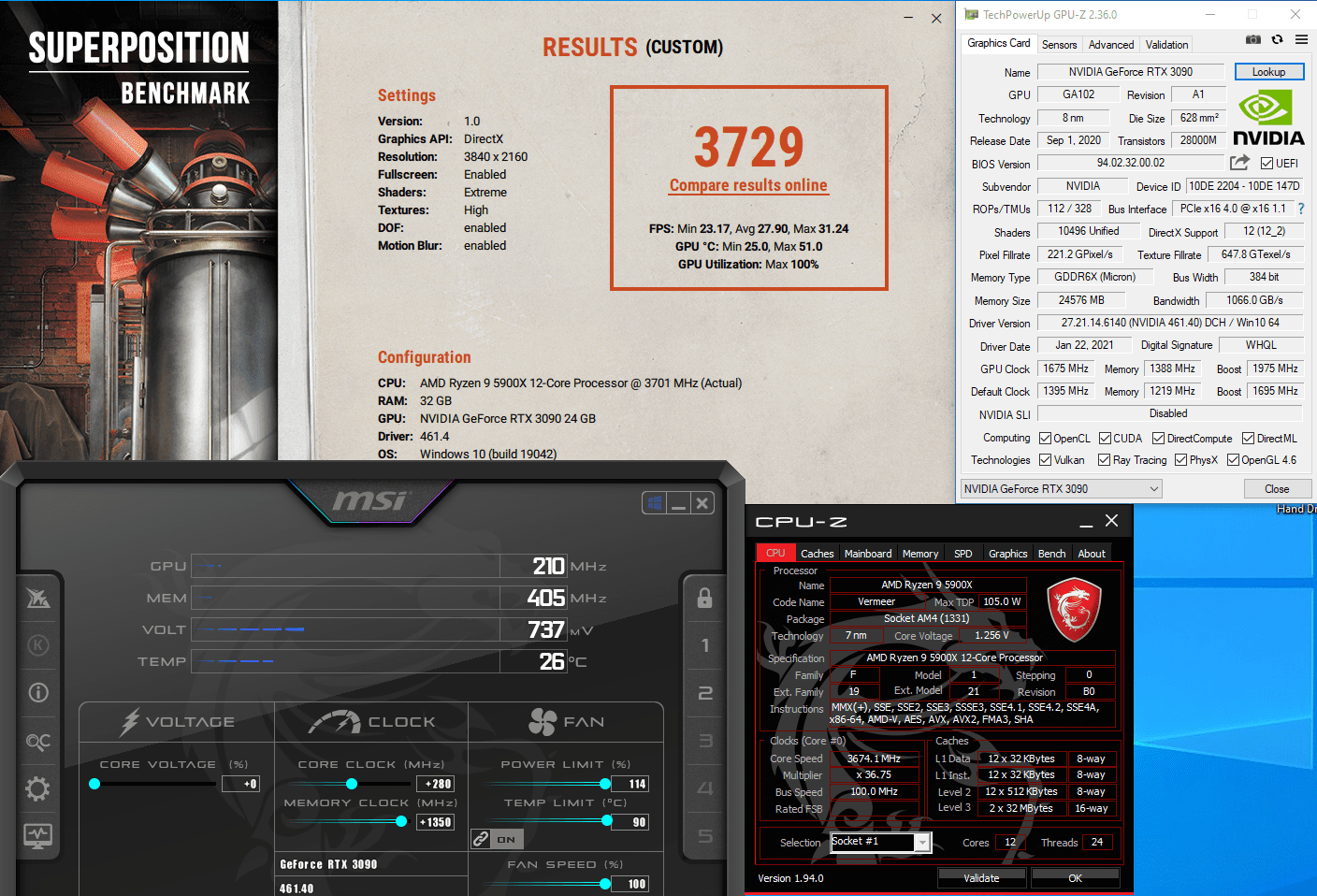The height and width of the screenshot is (896, 1317).
Task: Click the Voltage lightning bolt header icon
Action: pyautogui.click(x=130, y=721)
